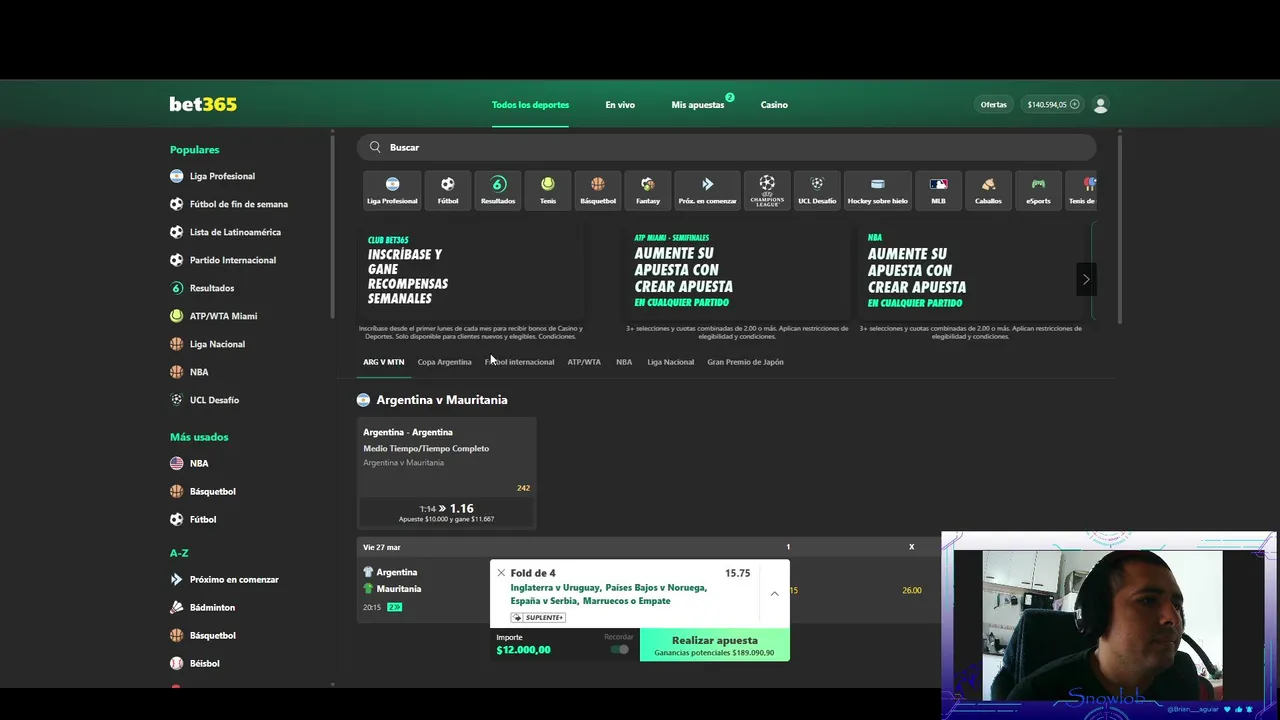The image size is (1280, 720).
Task: Select the ARG V MTN tab
Action: 383,362
